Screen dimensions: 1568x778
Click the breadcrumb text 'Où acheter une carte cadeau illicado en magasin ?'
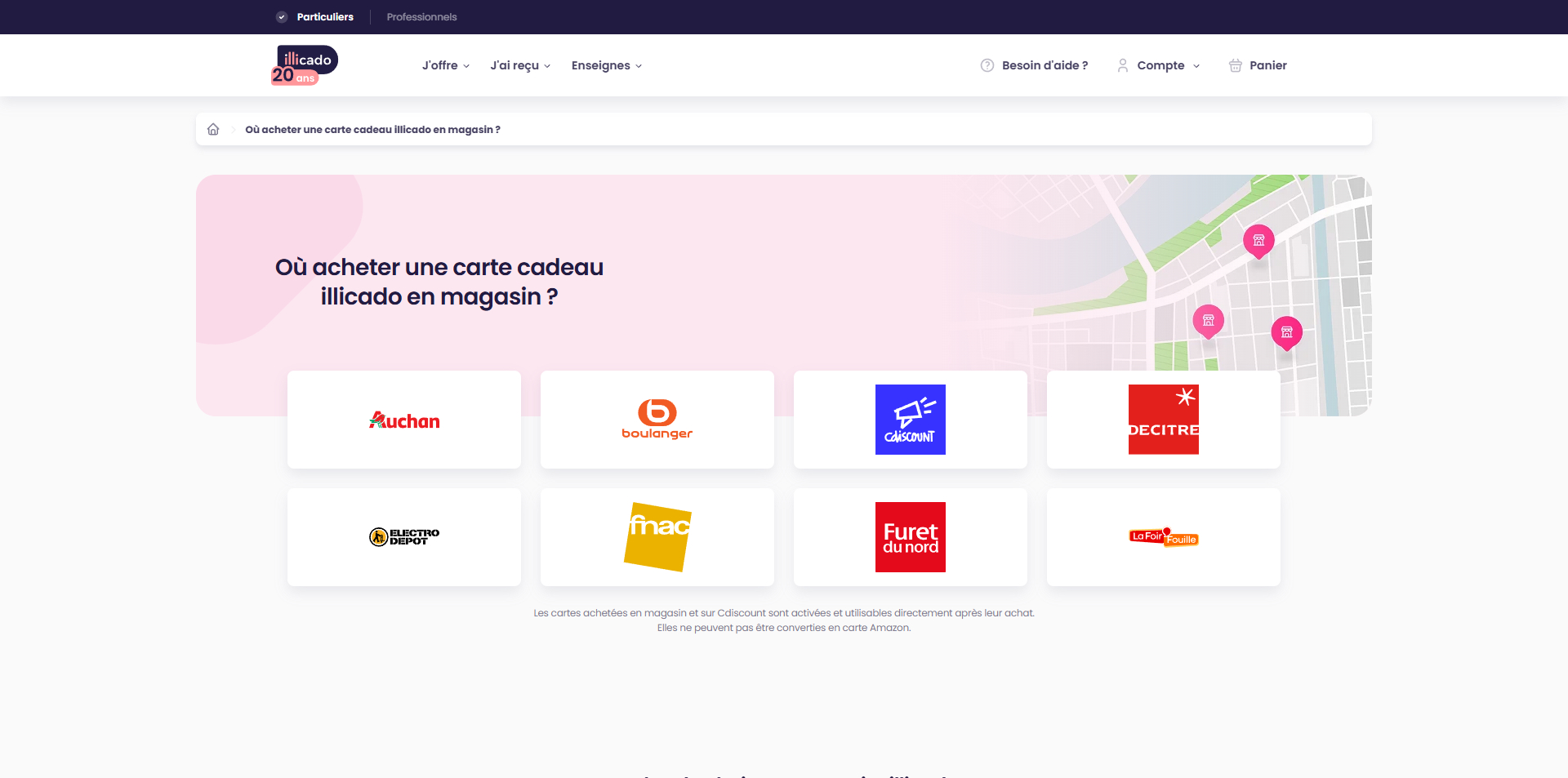[x=372, y=129]
